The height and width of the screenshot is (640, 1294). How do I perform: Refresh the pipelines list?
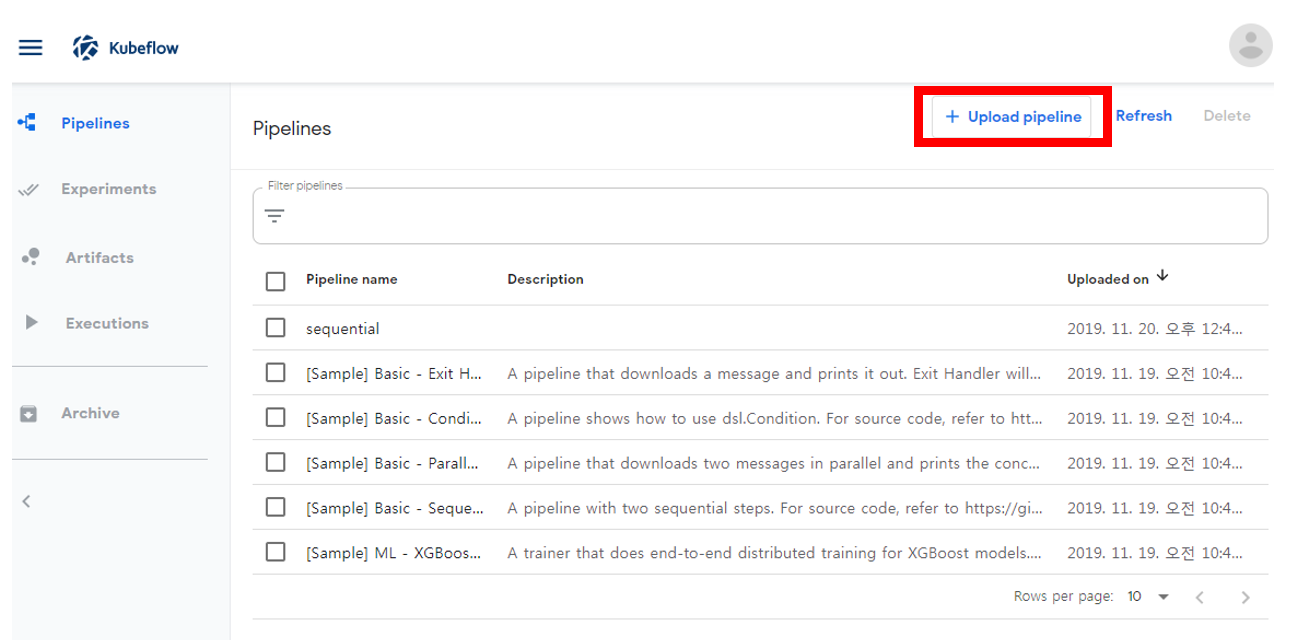point(1143,116)
